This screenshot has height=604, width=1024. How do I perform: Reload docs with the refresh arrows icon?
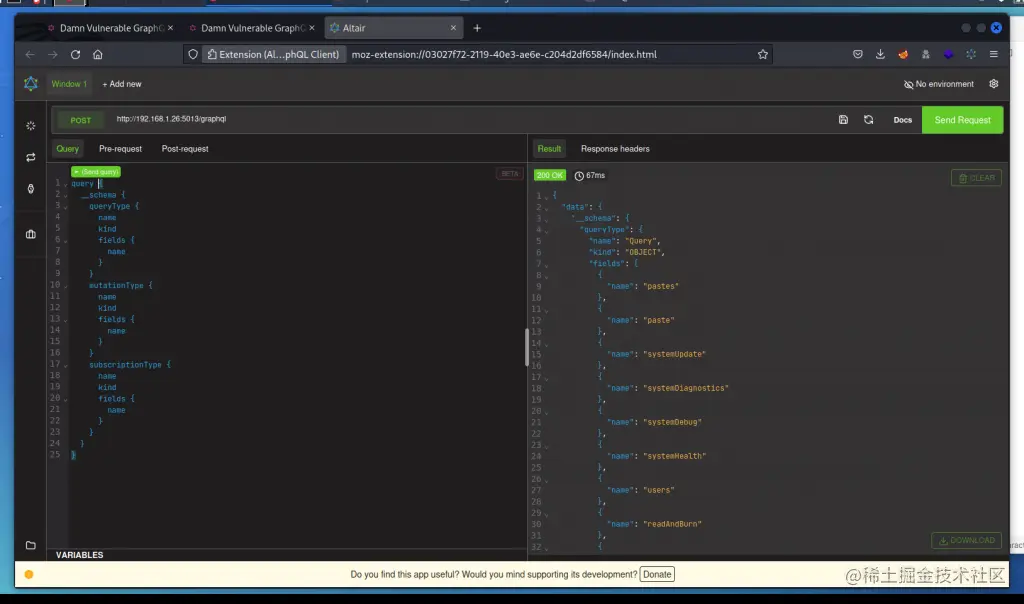(869, 119)
